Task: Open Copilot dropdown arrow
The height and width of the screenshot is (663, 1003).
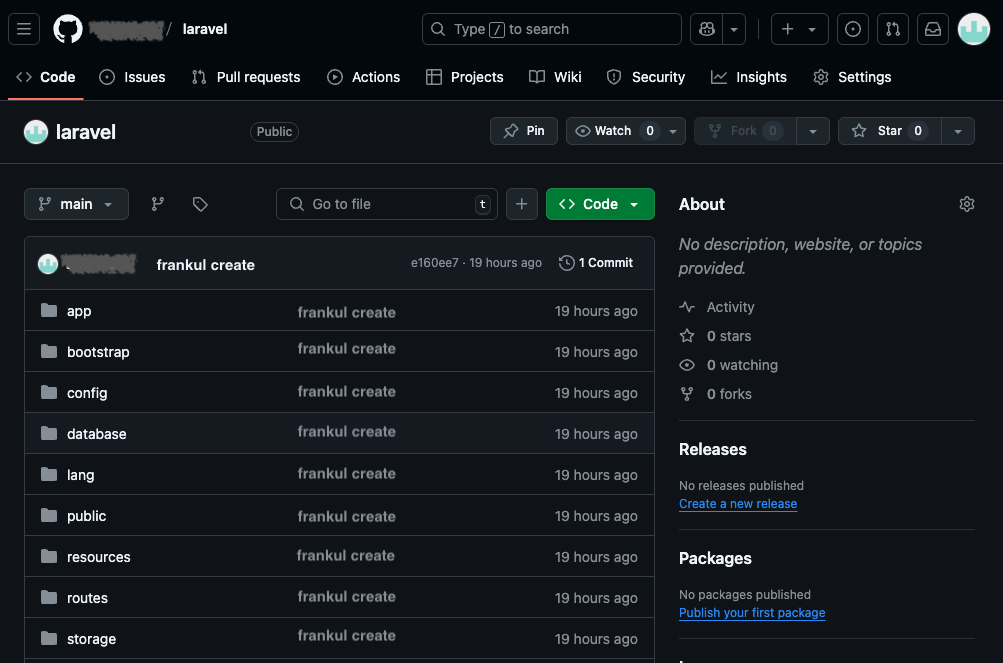Action: click(x=734, y=29)
